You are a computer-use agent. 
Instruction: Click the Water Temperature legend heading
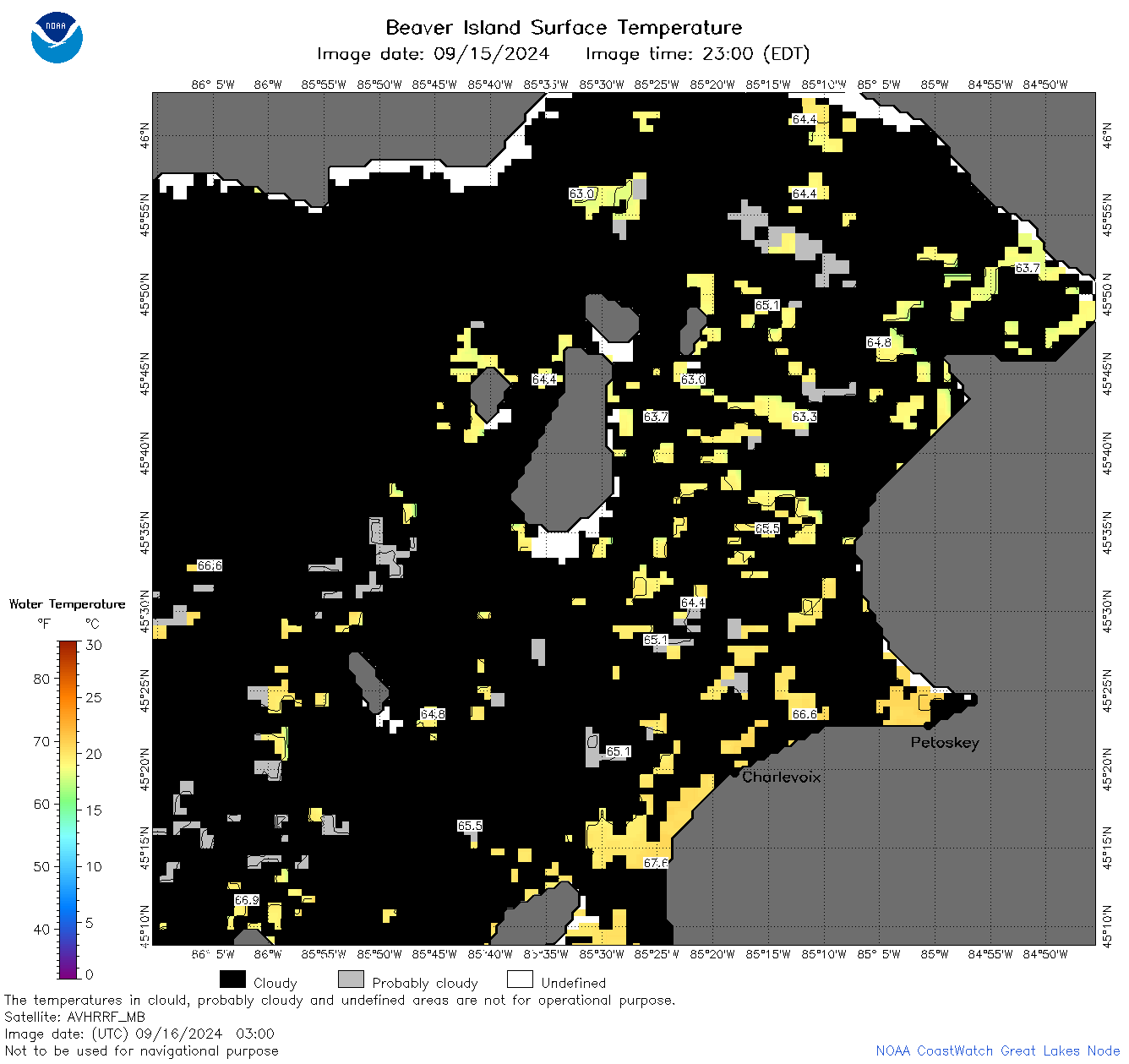click(67, 604)
